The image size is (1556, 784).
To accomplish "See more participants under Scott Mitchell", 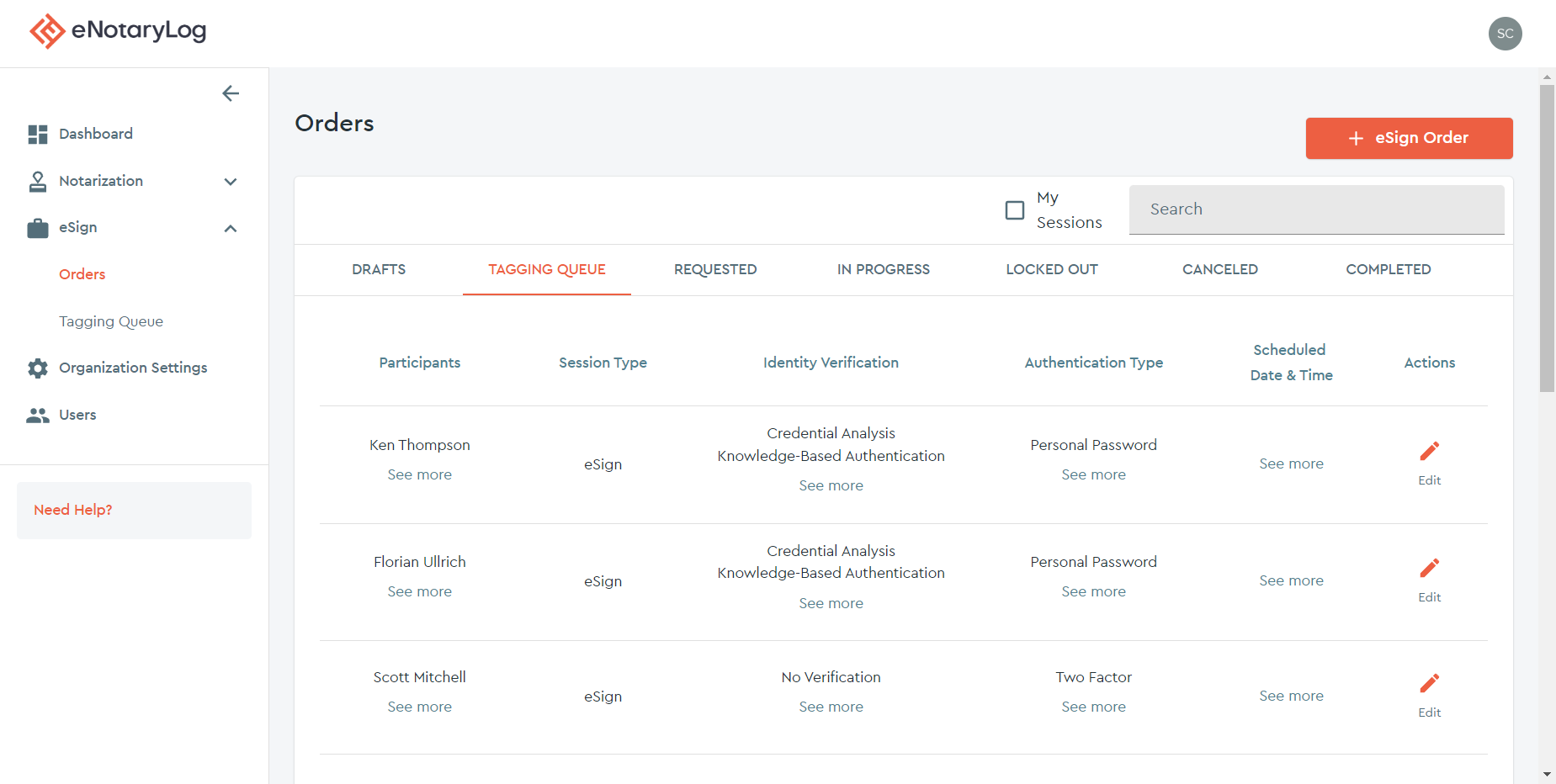I will [419, 707].
